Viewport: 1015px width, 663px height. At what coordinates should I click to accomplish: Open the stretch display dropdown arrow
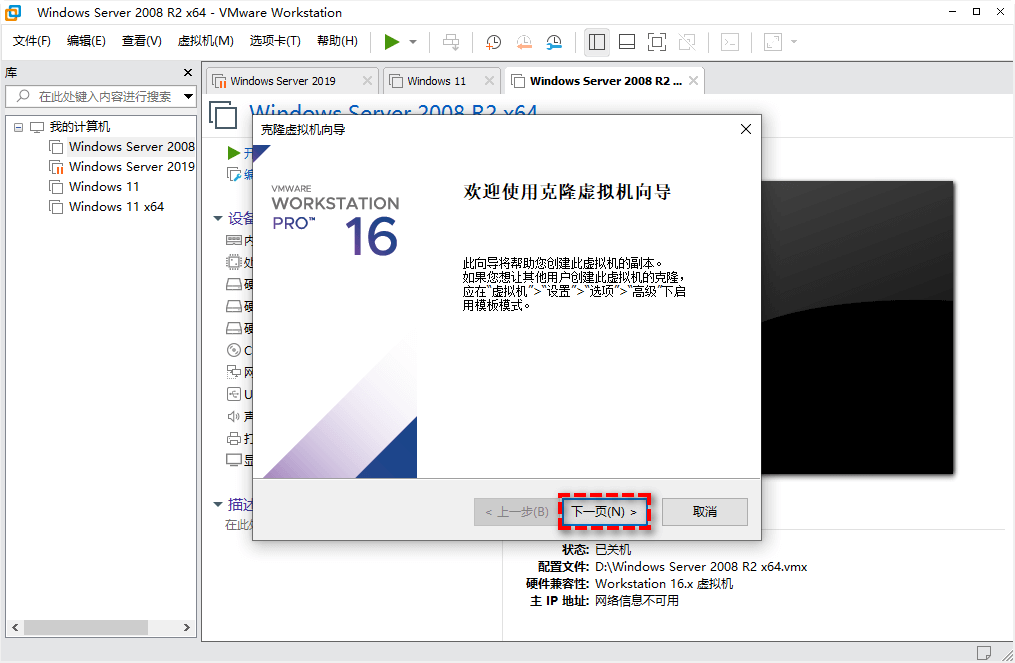pos(794,42)
